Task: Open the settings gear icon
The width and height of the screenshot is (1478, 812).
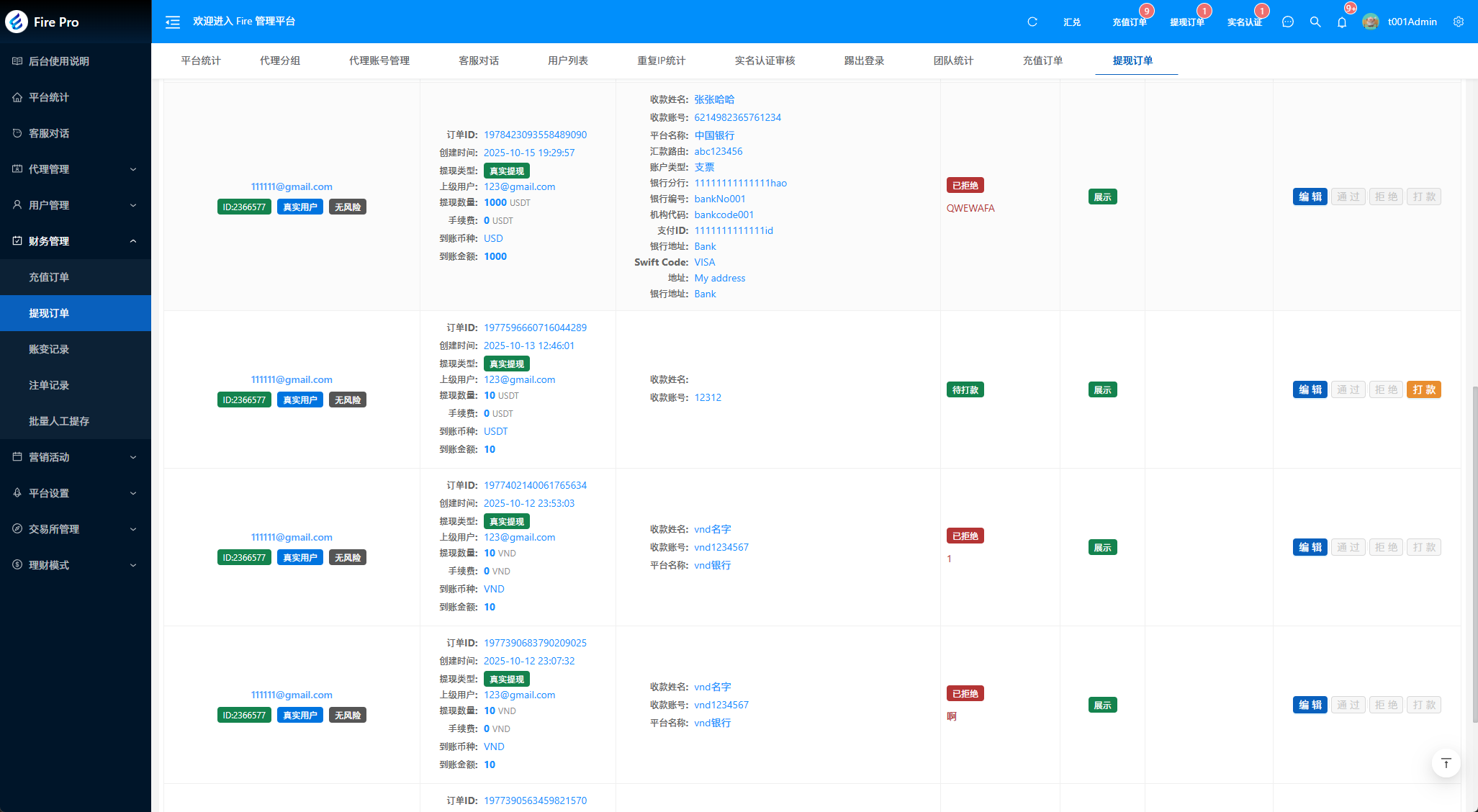Action: click(1458, 22)
